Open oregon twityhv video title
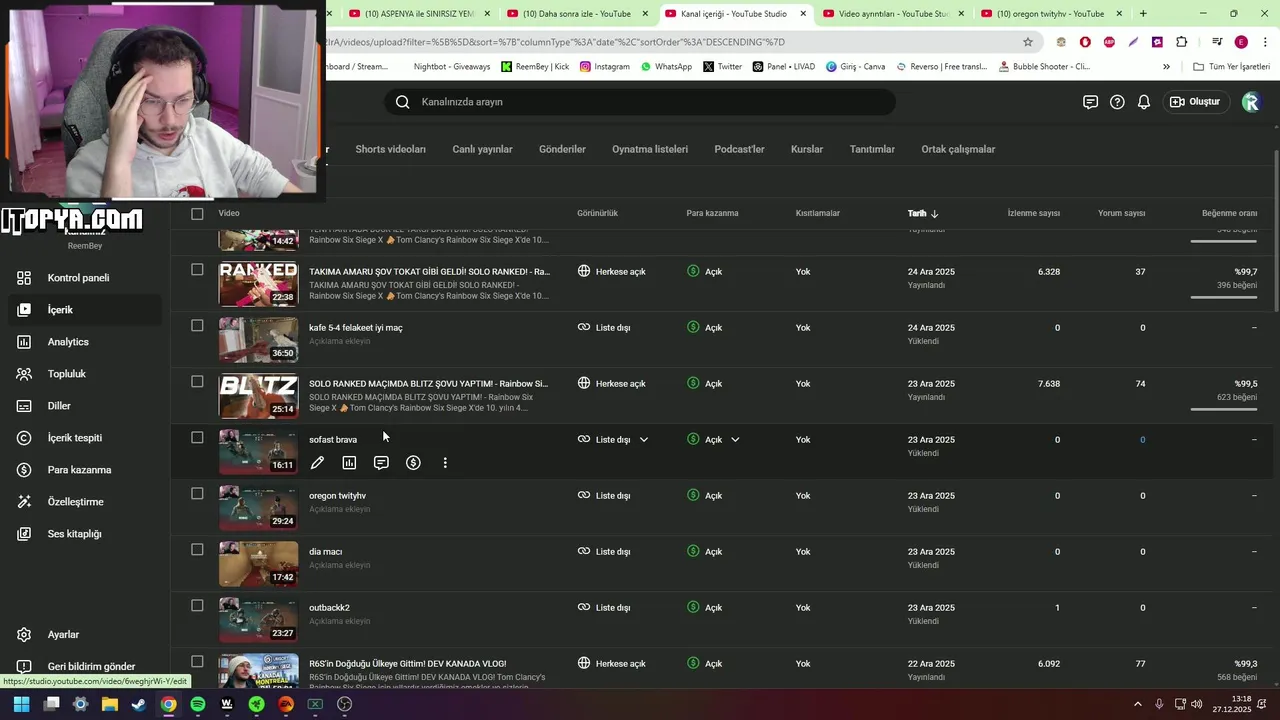Screen dimensions: 1280x720 pyautogui.click(x=337, y=496)
